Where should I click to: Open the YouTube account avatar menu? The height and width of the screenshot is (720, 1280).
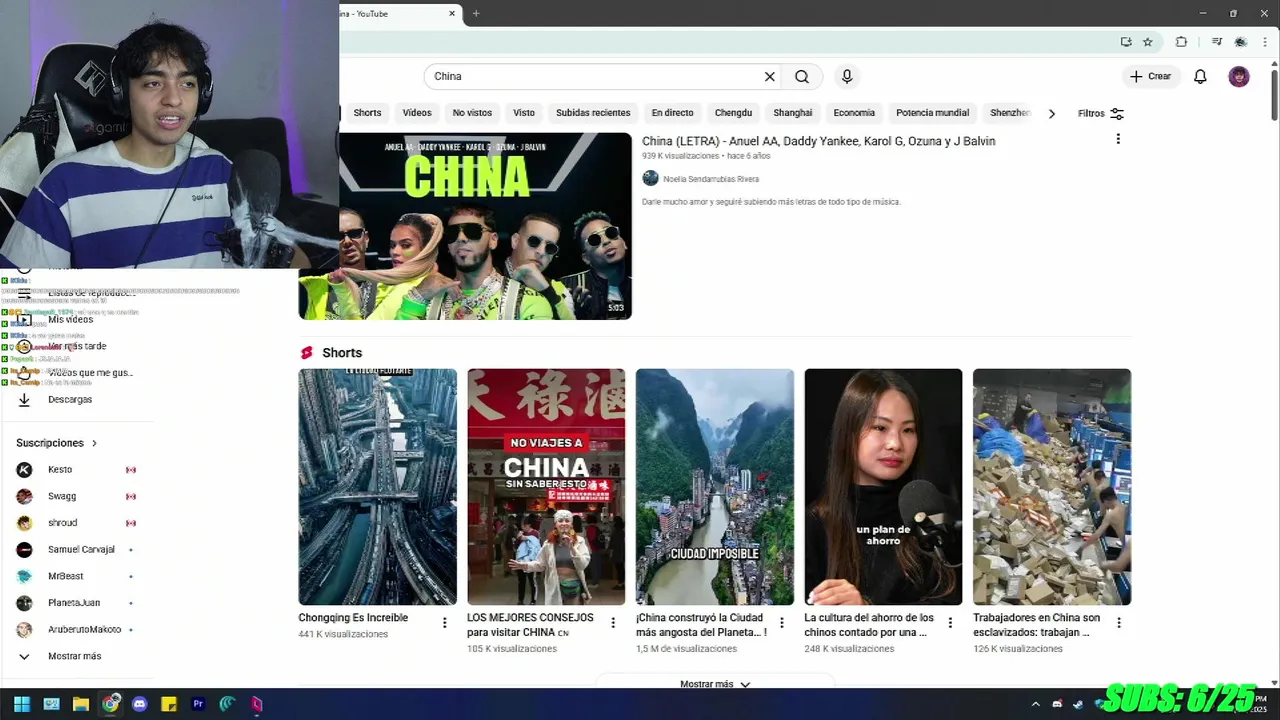coord(1239,76)
